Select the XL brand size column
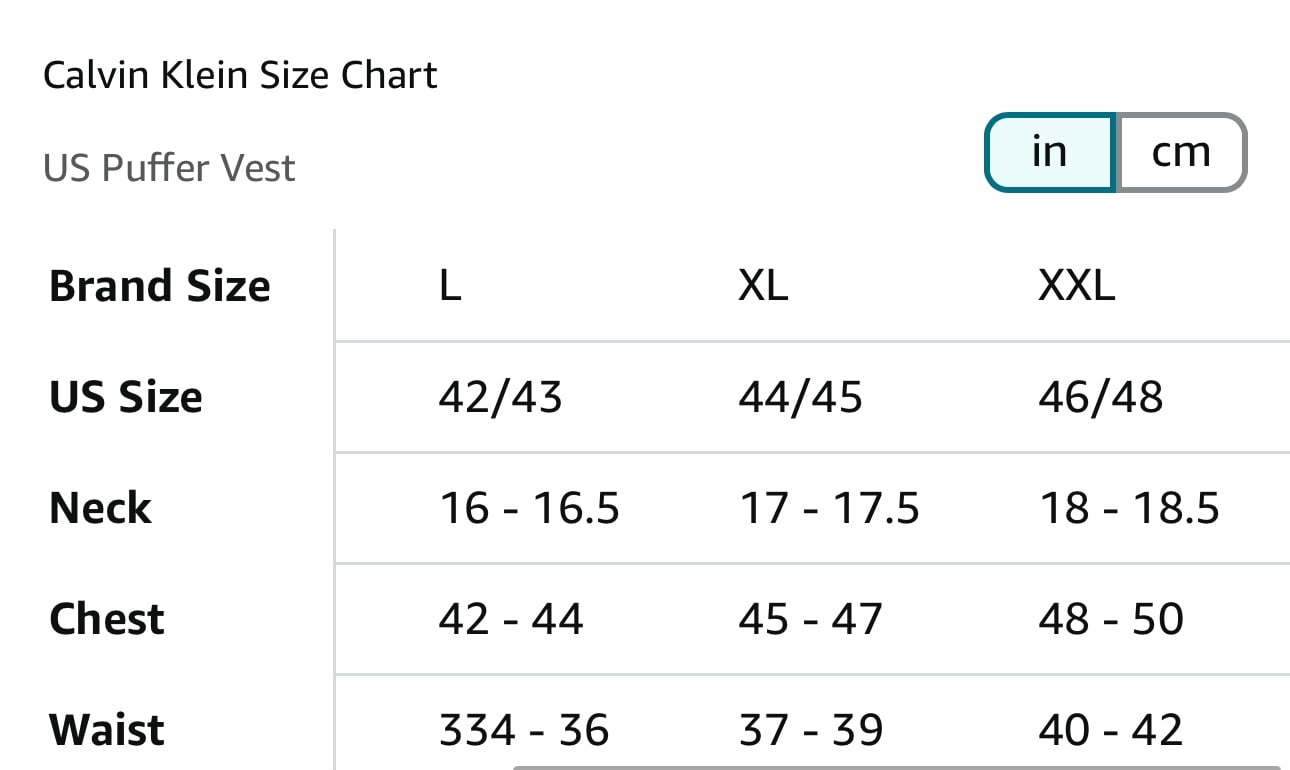 (763, 287)
